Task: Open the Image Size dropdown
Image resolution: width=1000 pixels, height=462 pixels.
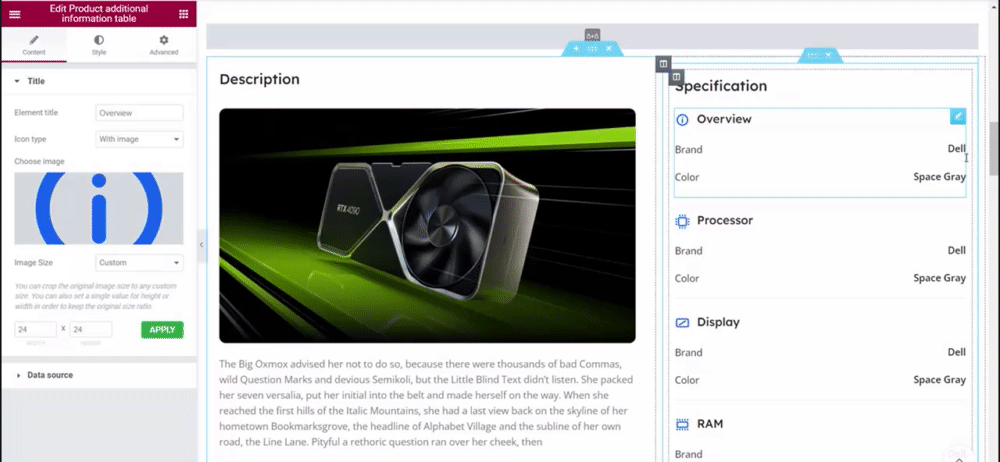Action: click(x=140, y=263)
